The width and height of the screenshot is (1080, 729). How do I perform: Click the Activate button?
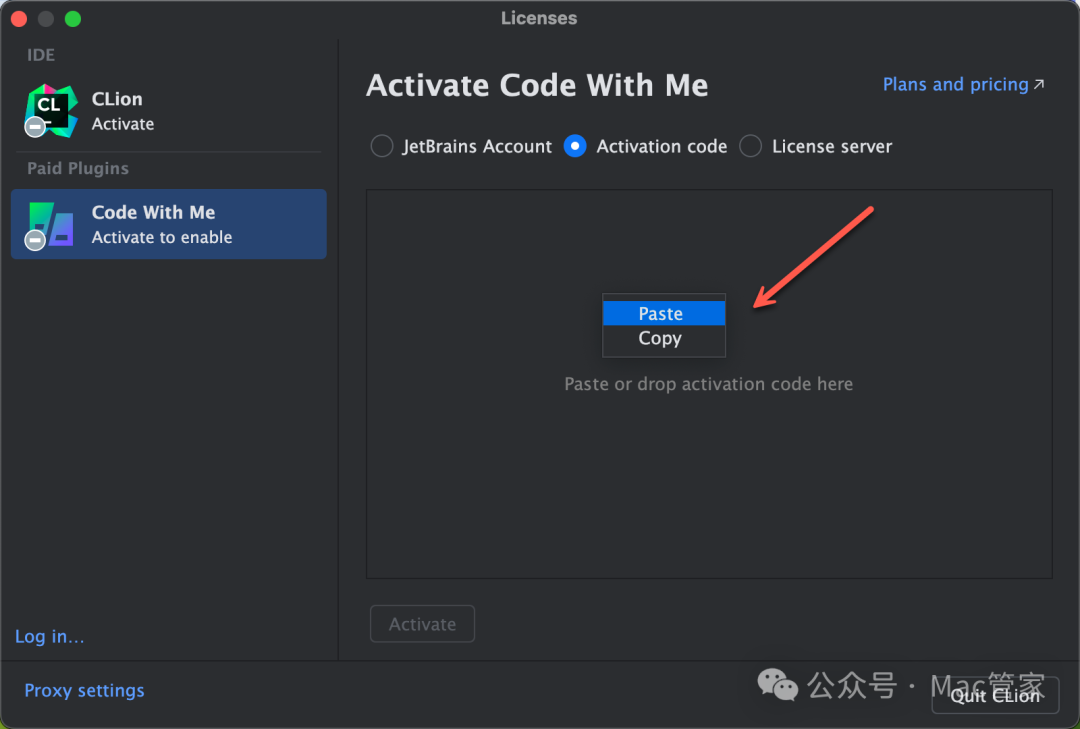(422, 624)
